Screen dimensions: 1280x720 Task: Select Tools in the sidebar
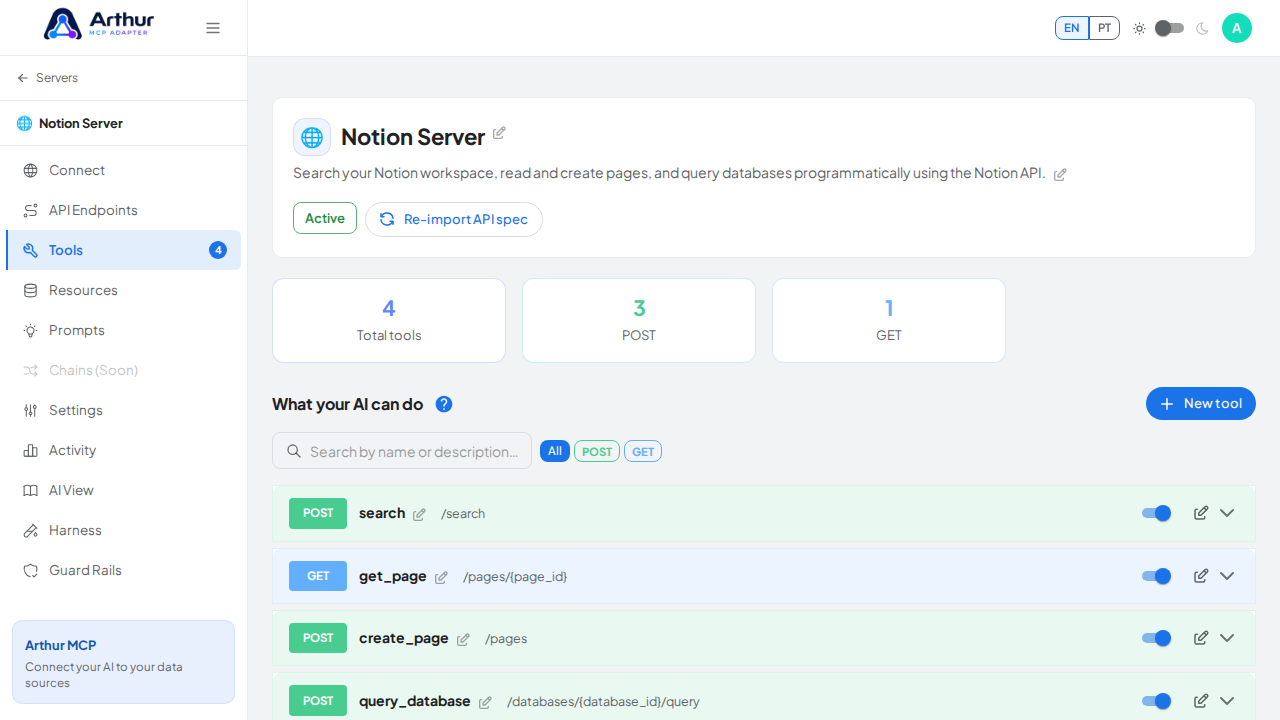click(x=124, y=250)
